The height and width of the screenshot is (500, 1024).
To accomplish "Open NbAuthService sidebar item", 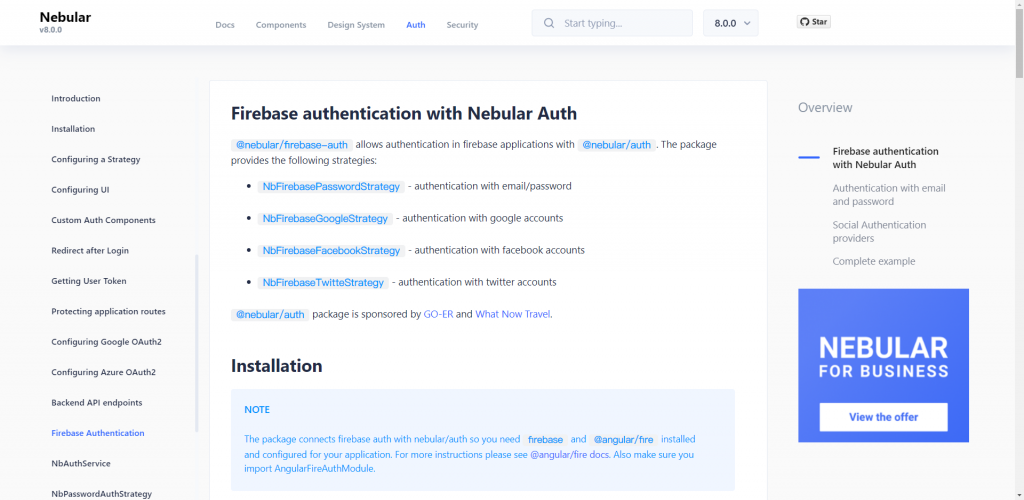I will click(x=81, y=463).
